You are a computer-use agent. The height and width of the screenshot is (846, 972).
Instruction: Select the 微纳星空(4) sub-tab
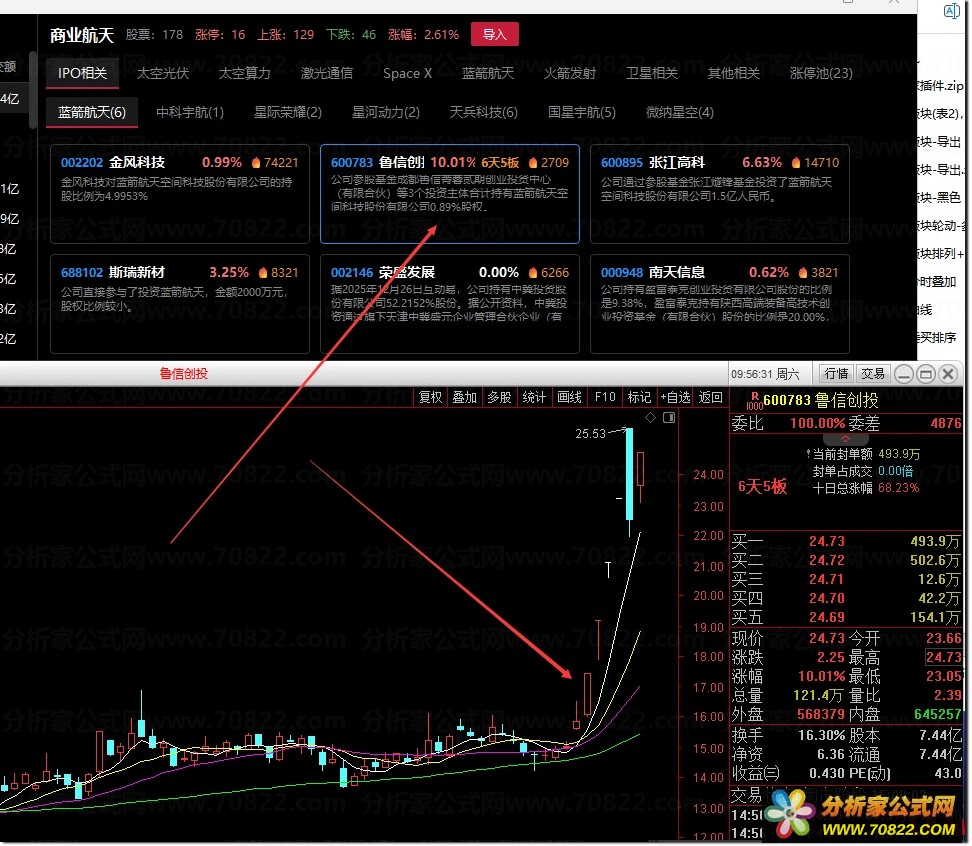[x=679, y=112]
